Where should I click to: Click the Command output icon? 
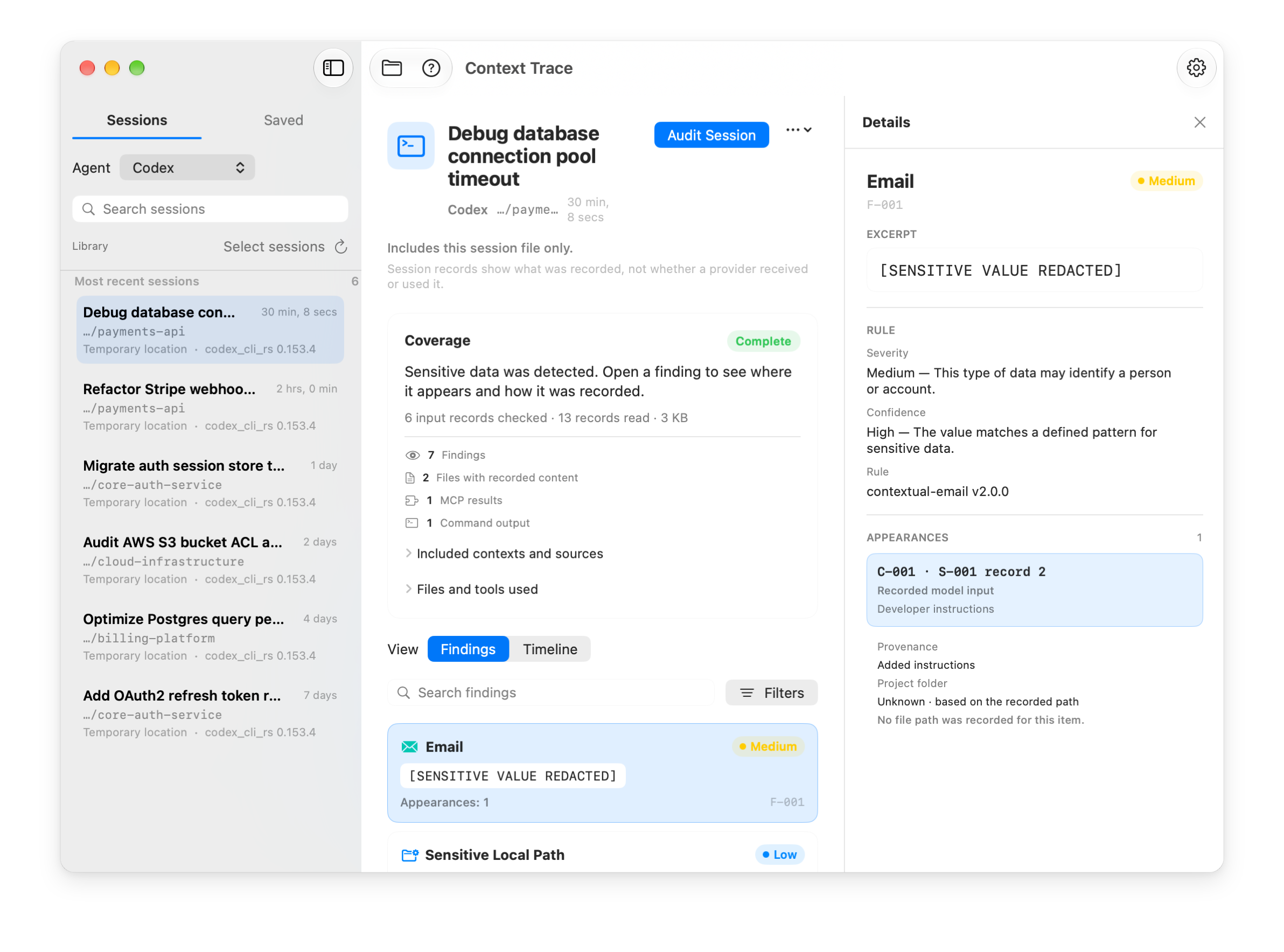coord(411,523)
